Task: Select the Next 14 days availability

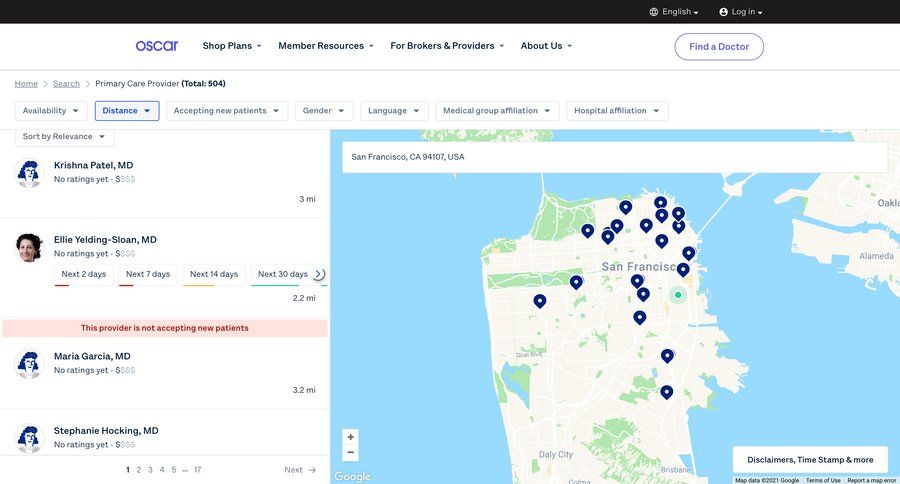Action: [x=214, y=274]
